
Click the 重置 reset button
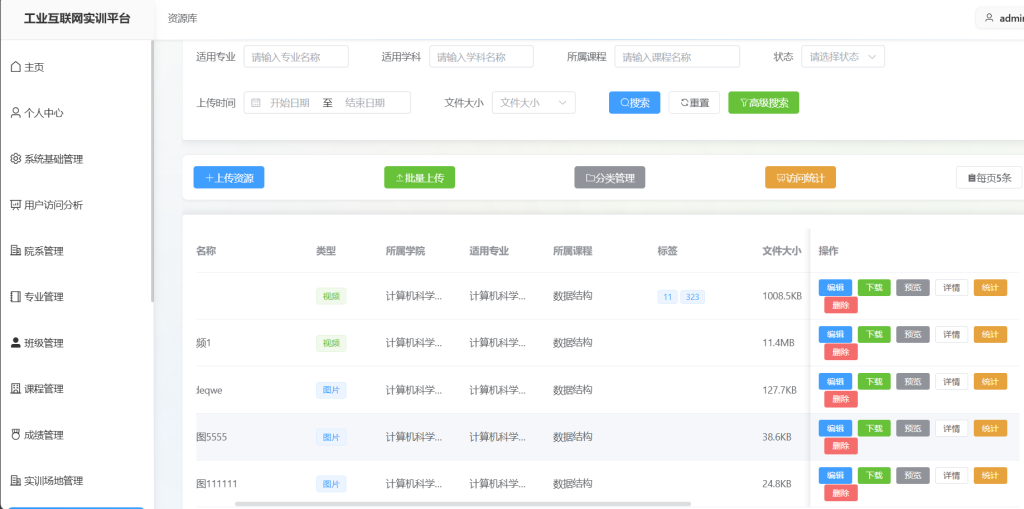(x=694, y=103)
